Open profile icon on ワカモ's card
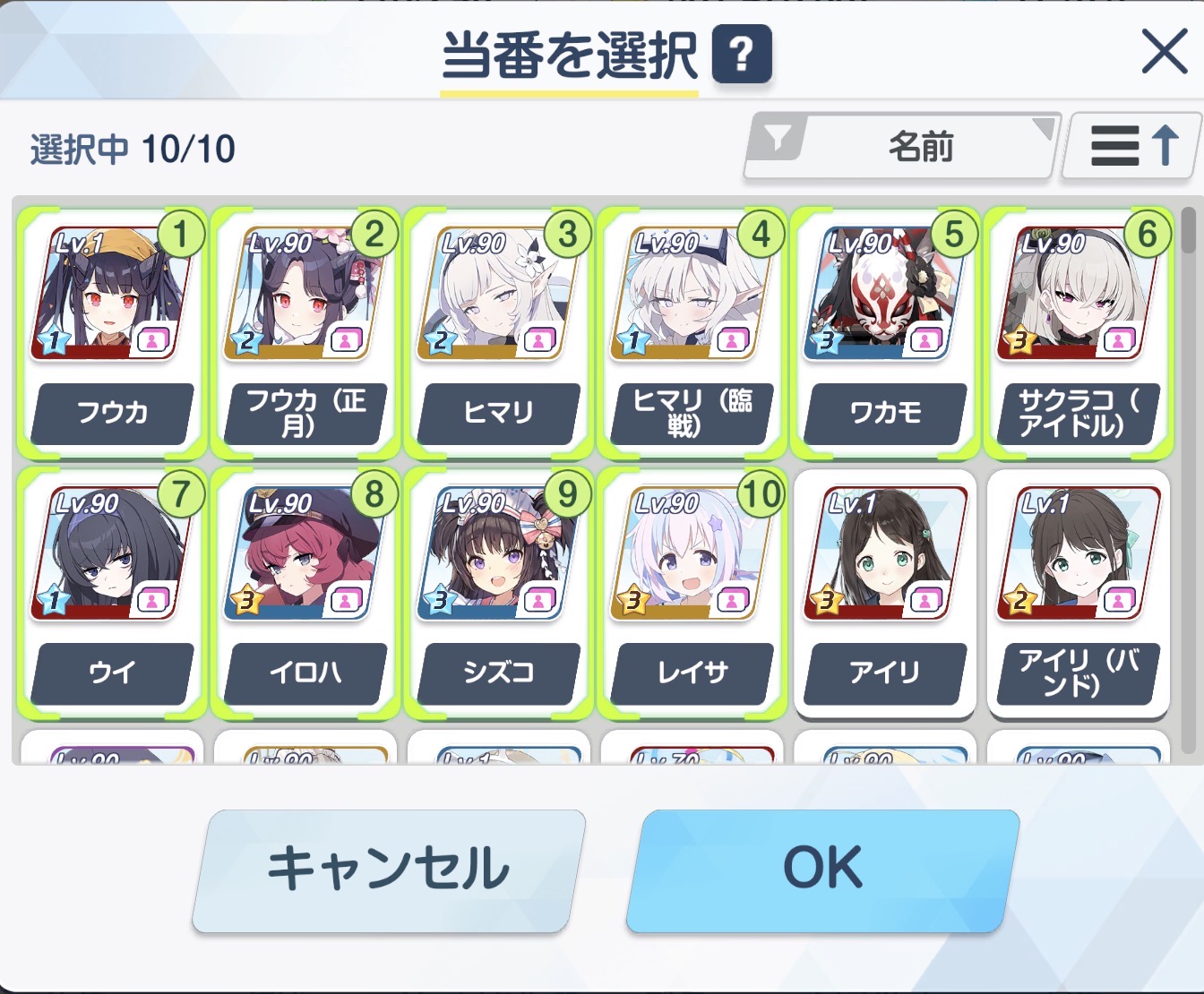The height and width of the screenshot is (994, 1204). [x=925, y=340]
